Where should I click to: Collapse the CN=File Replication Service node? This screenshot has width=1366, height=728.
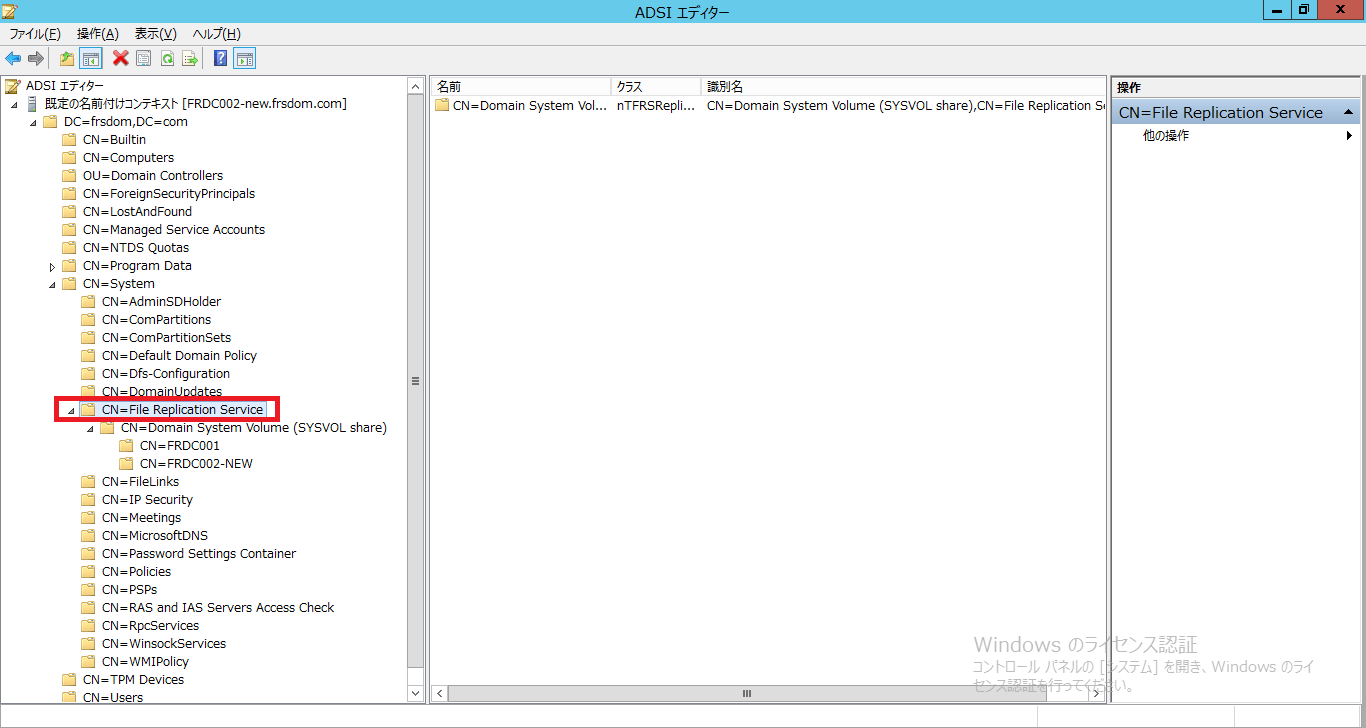[x=68, y=409]
